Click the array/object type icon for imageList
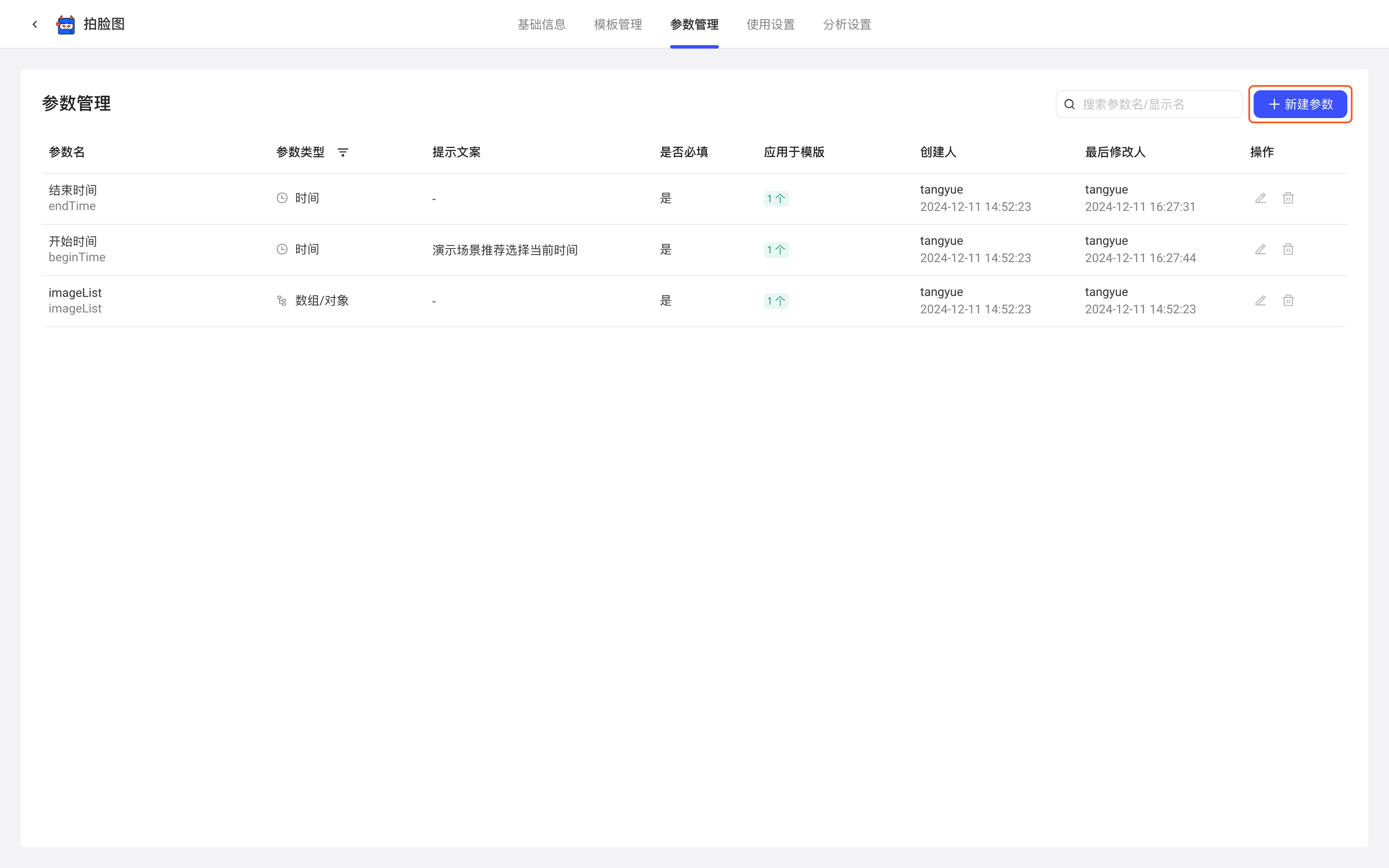Viewport: 1389px width, 868px height. point(282,301)
